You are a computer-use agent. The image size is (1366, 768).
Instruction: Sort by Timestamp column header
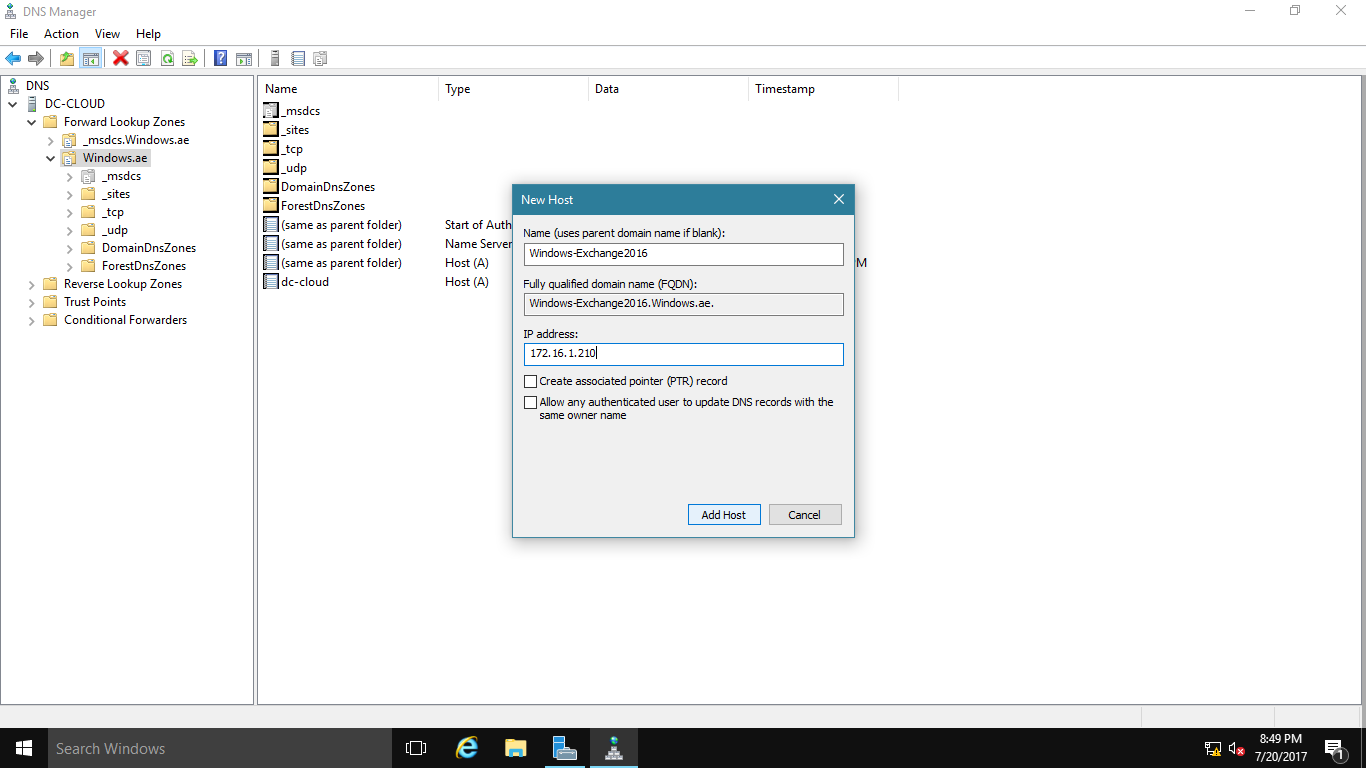tap(824, 89)
